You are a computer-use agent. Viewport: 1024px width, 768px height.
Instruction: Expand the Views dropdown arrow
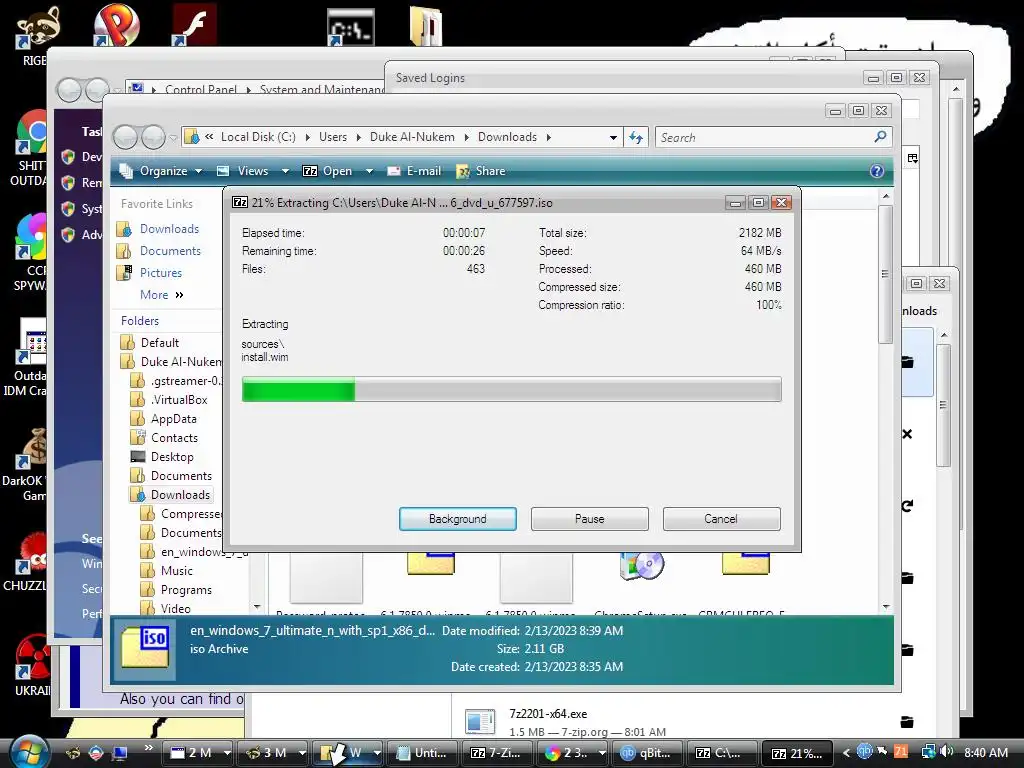pyautogui.click(x=285, y=171)
